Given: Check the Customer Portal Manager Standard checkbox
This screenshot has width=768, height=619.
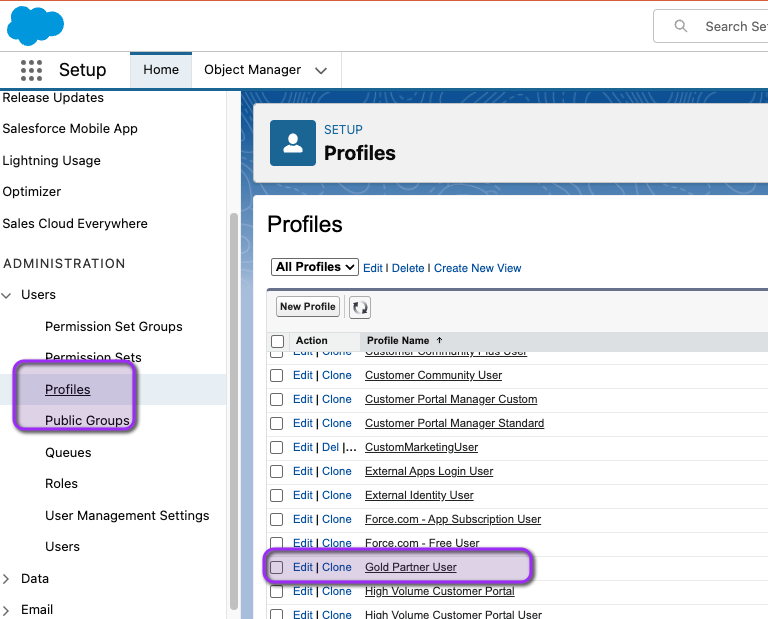Looking at the screenshot, I should point(277,424).
